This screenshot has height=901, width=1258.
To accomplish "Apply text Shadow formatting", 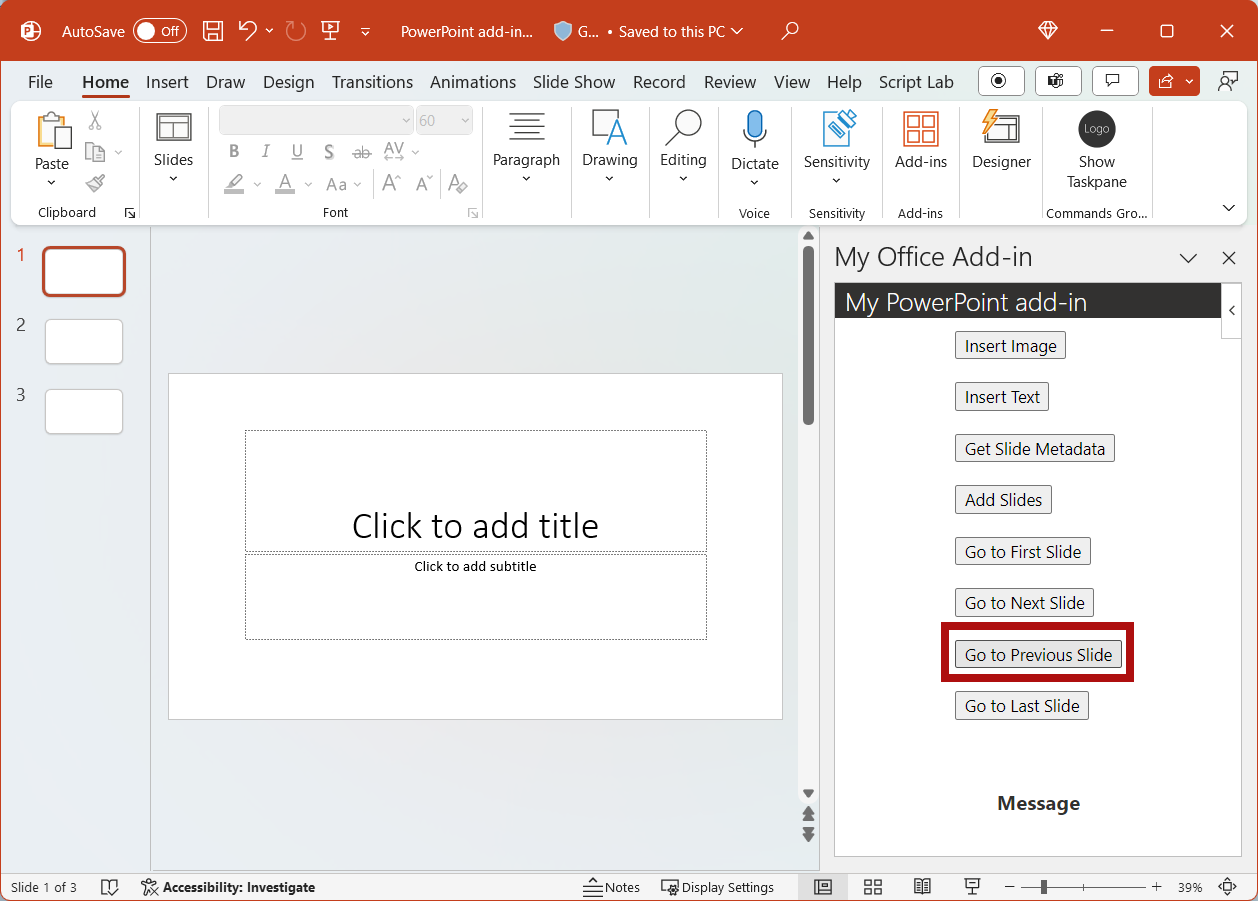I will coord(329,152).
